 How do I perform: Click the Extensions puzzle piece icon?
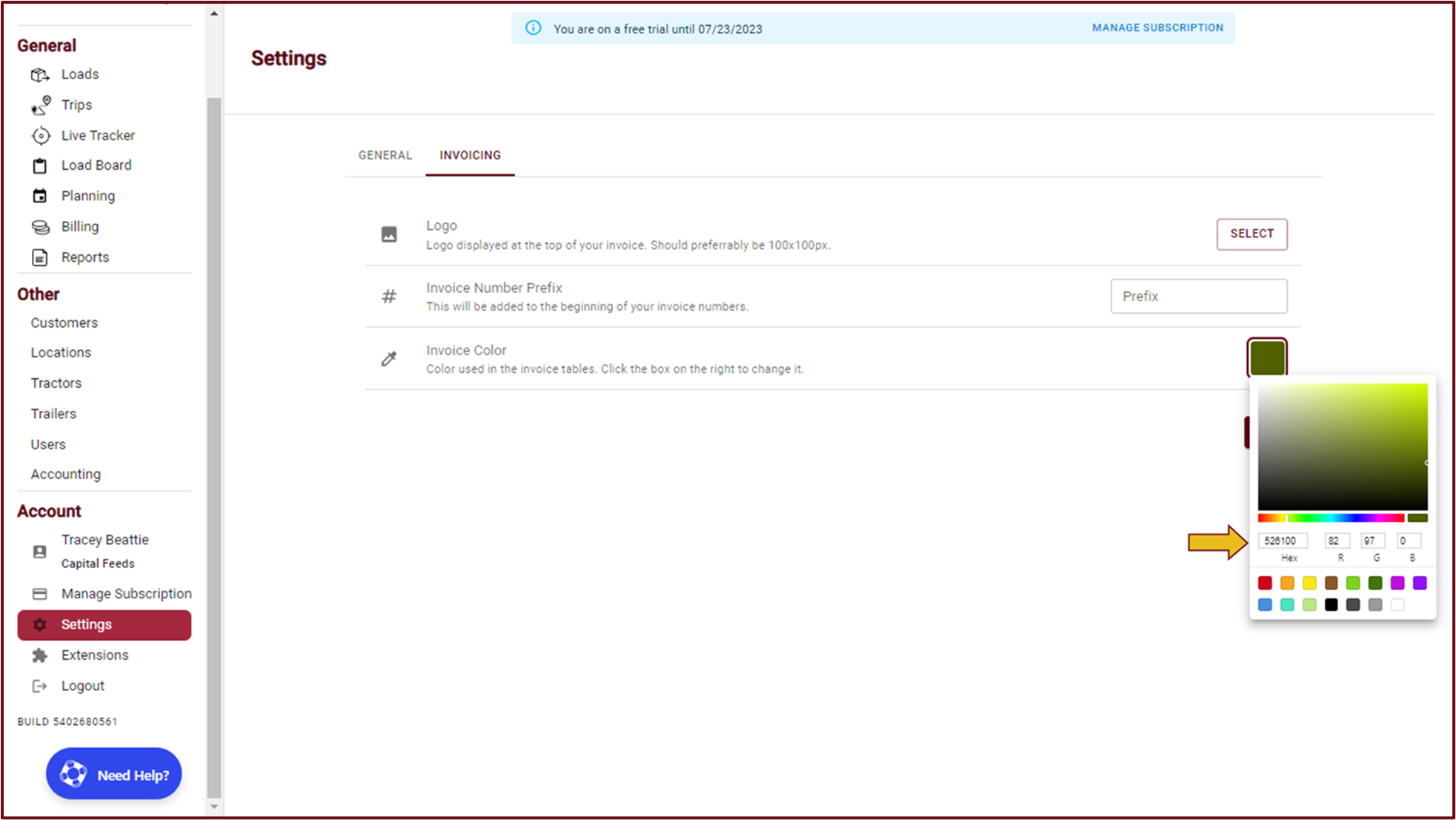(40, 655)
